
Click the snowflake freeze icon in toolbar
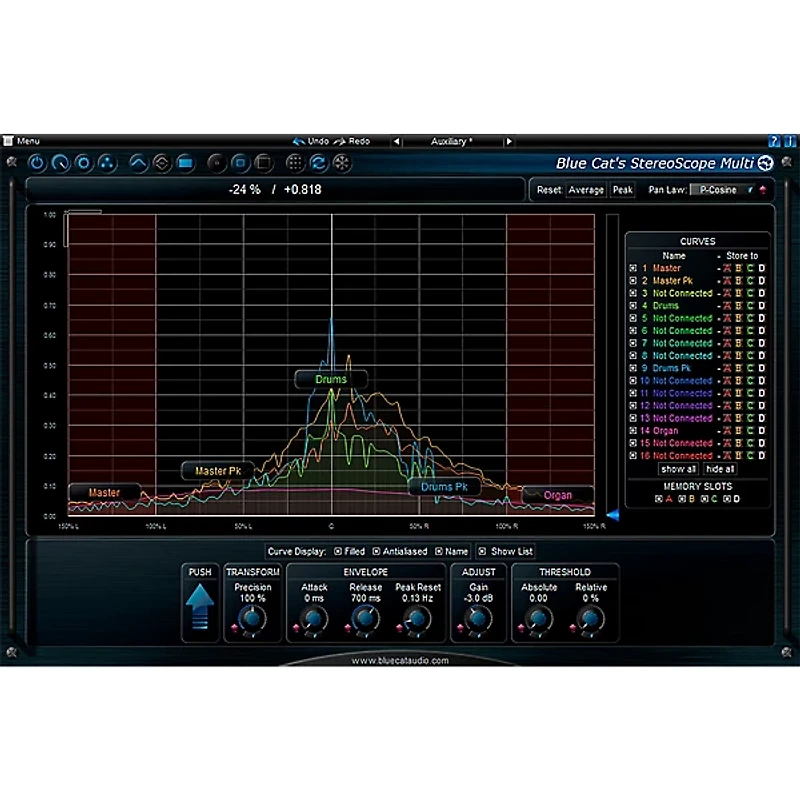point(342,162)
